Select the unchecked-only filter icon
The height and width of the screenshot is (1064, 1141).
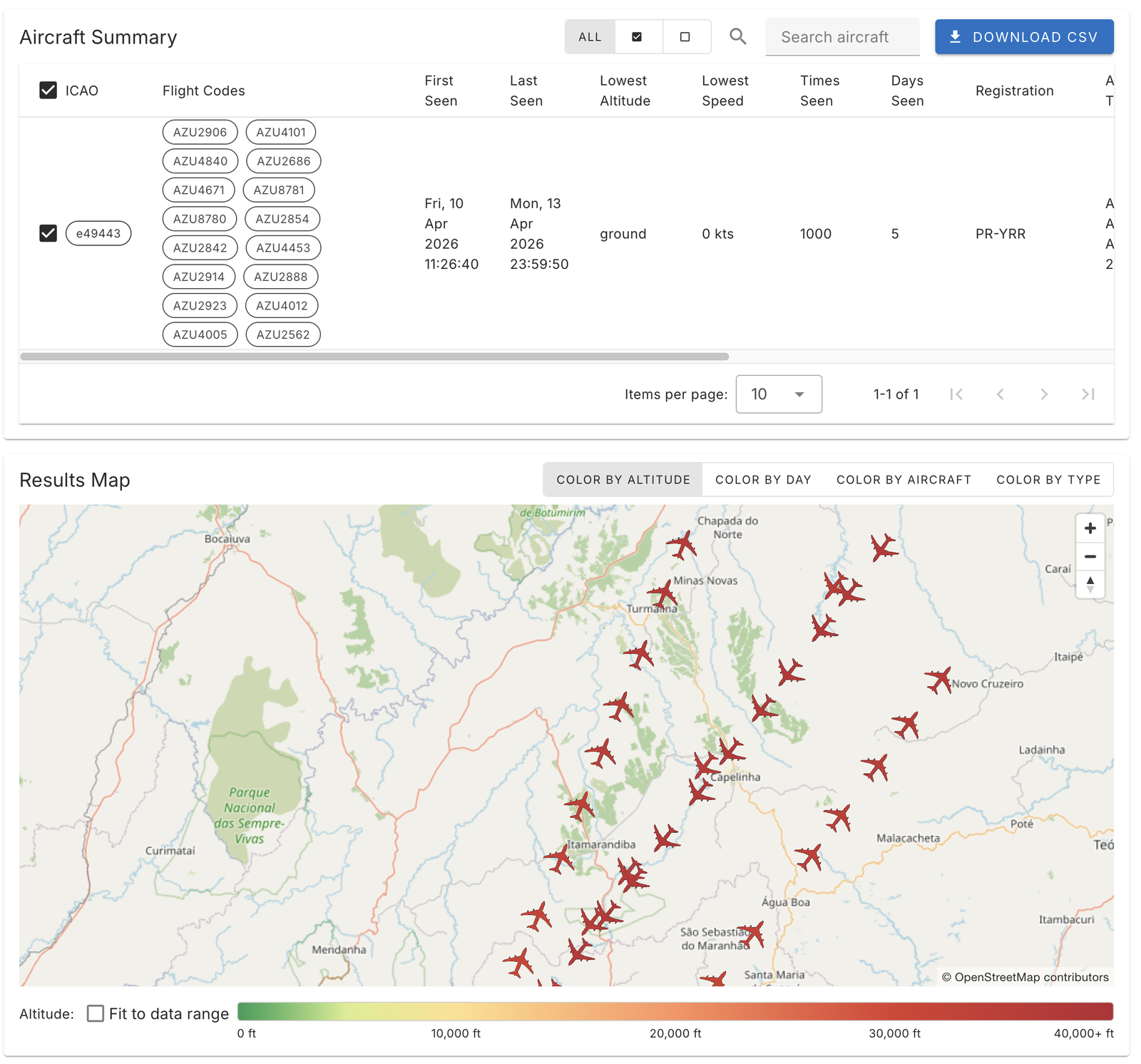tap(685, 36)
